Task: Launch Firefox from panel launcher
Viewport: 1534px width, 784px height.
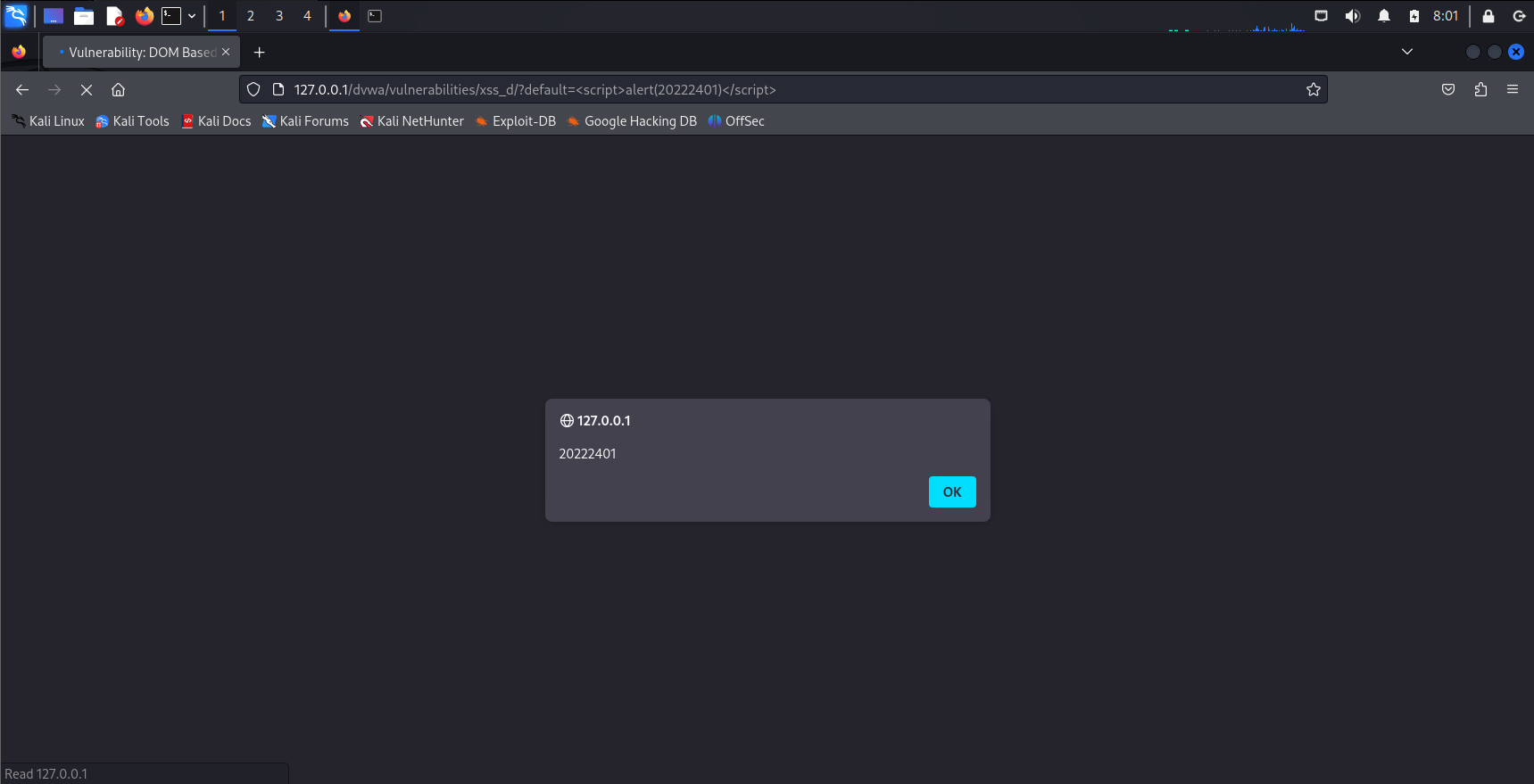Action: [x=144, y=16]
